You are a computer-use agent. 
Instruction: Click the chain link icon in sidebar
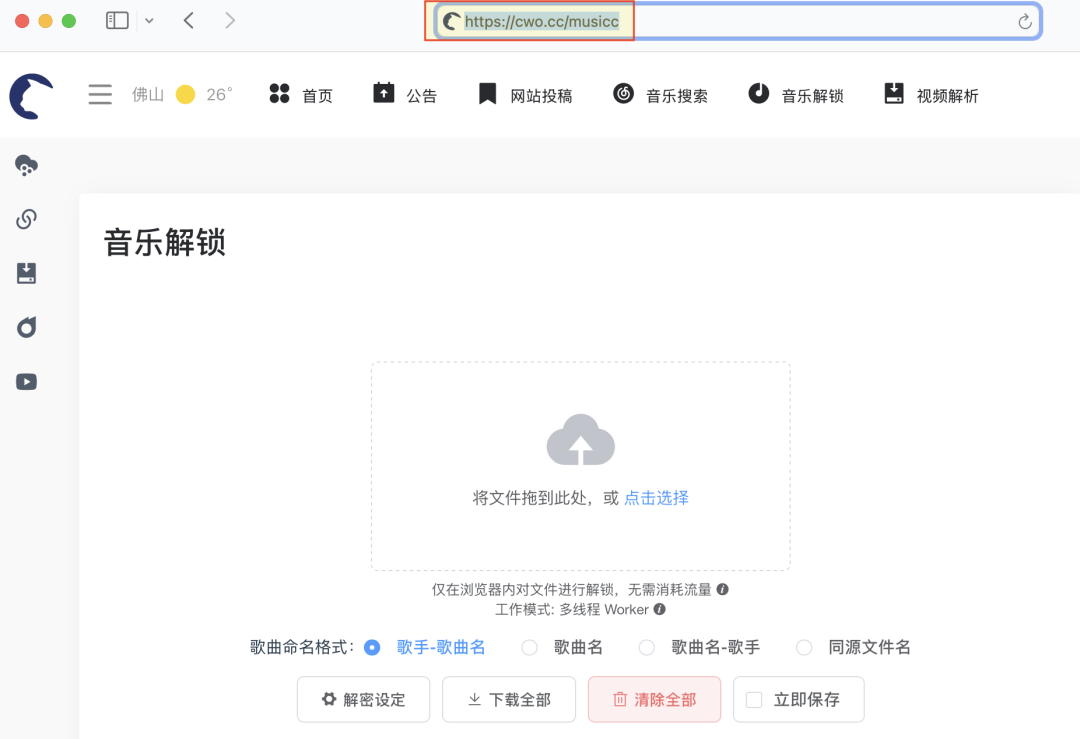coord(27,219)
